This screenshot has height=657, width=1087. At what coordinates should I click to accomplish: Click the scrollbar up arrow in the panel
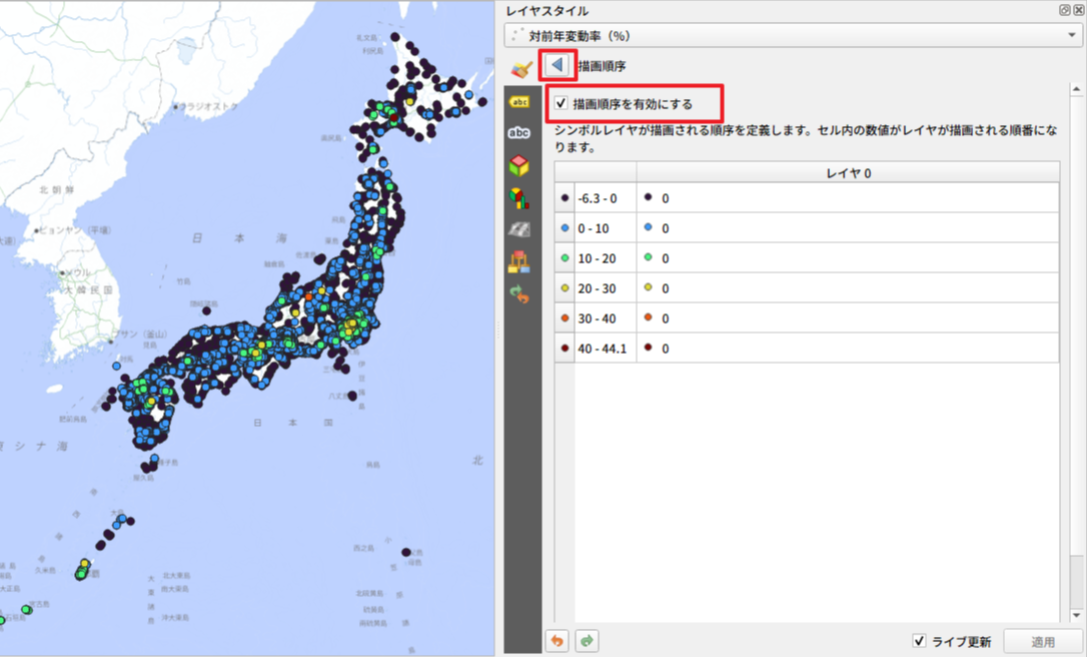pos(1077,90)
